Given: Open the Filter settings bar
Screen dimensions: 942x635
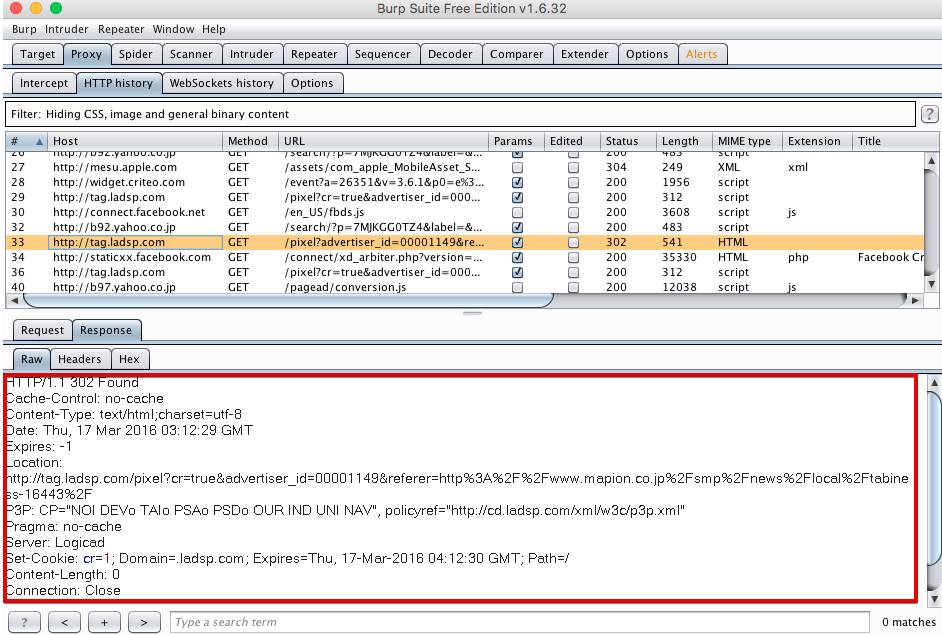Looking at the screenshot, I should pos(460,114).
